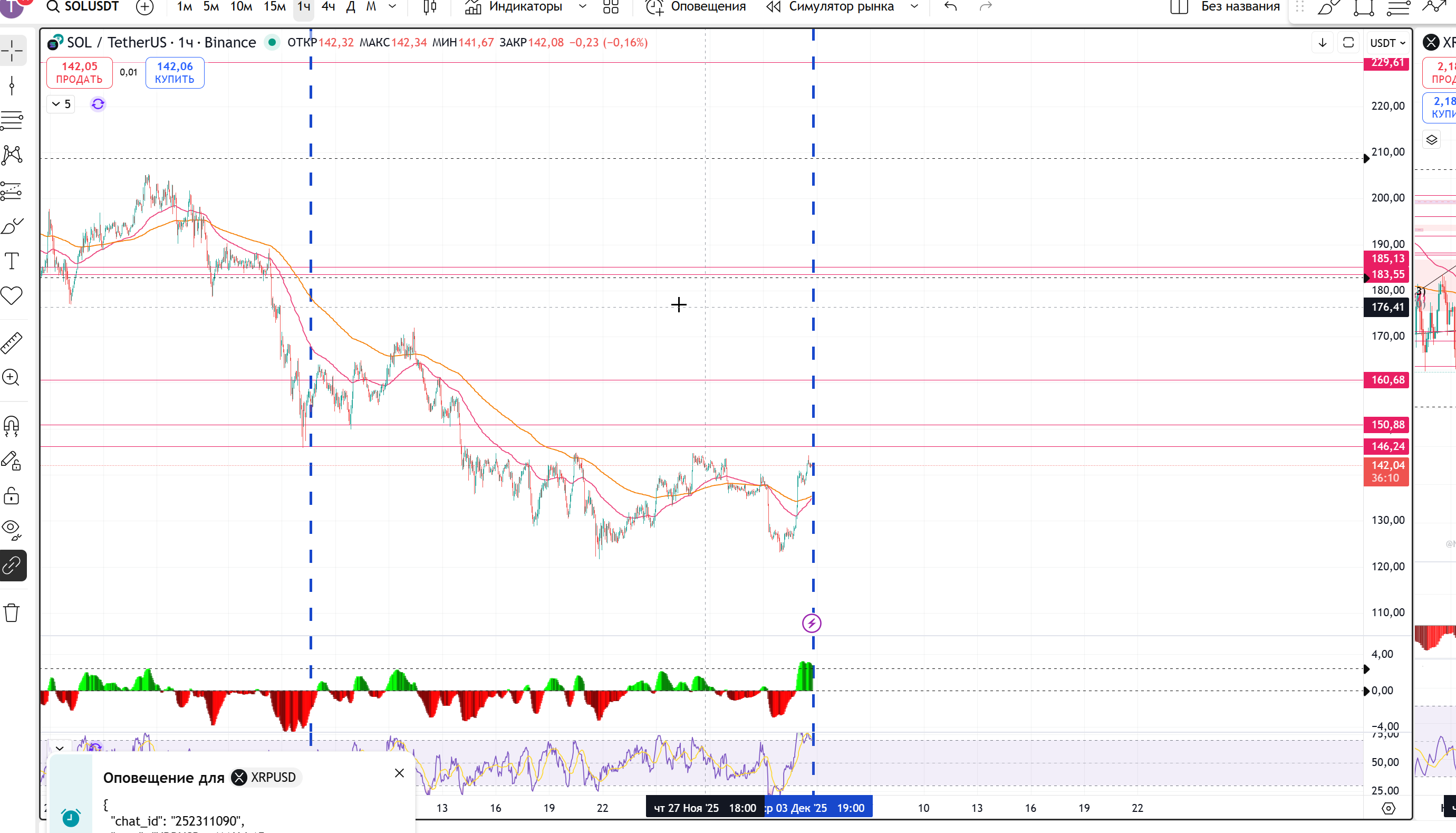Select the Text drawing tool

pyautogui.click(x=12, y=261)
